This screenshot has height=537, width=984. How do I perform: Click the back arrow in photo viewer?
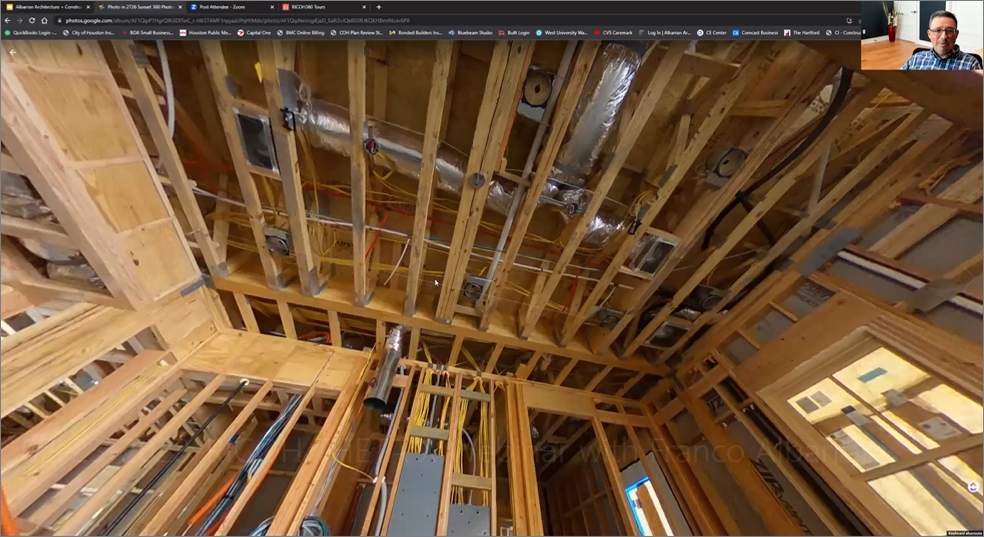[13, 52]
